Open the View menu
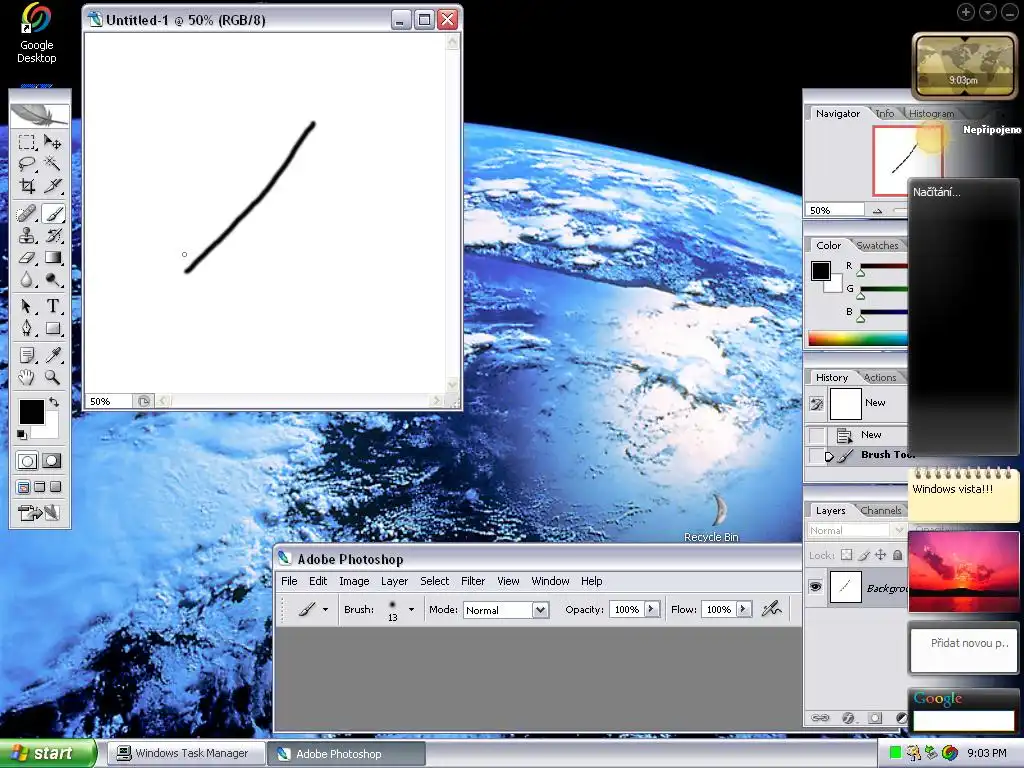 coord(508,581)
